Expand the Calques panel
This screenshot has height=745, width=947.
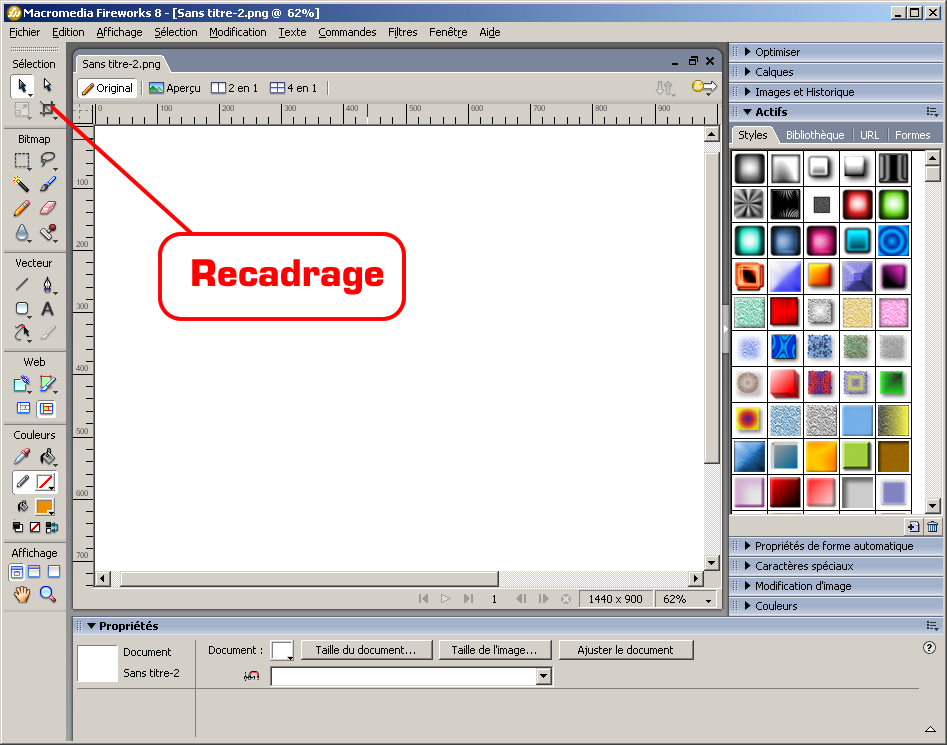(x=774, y=72)
